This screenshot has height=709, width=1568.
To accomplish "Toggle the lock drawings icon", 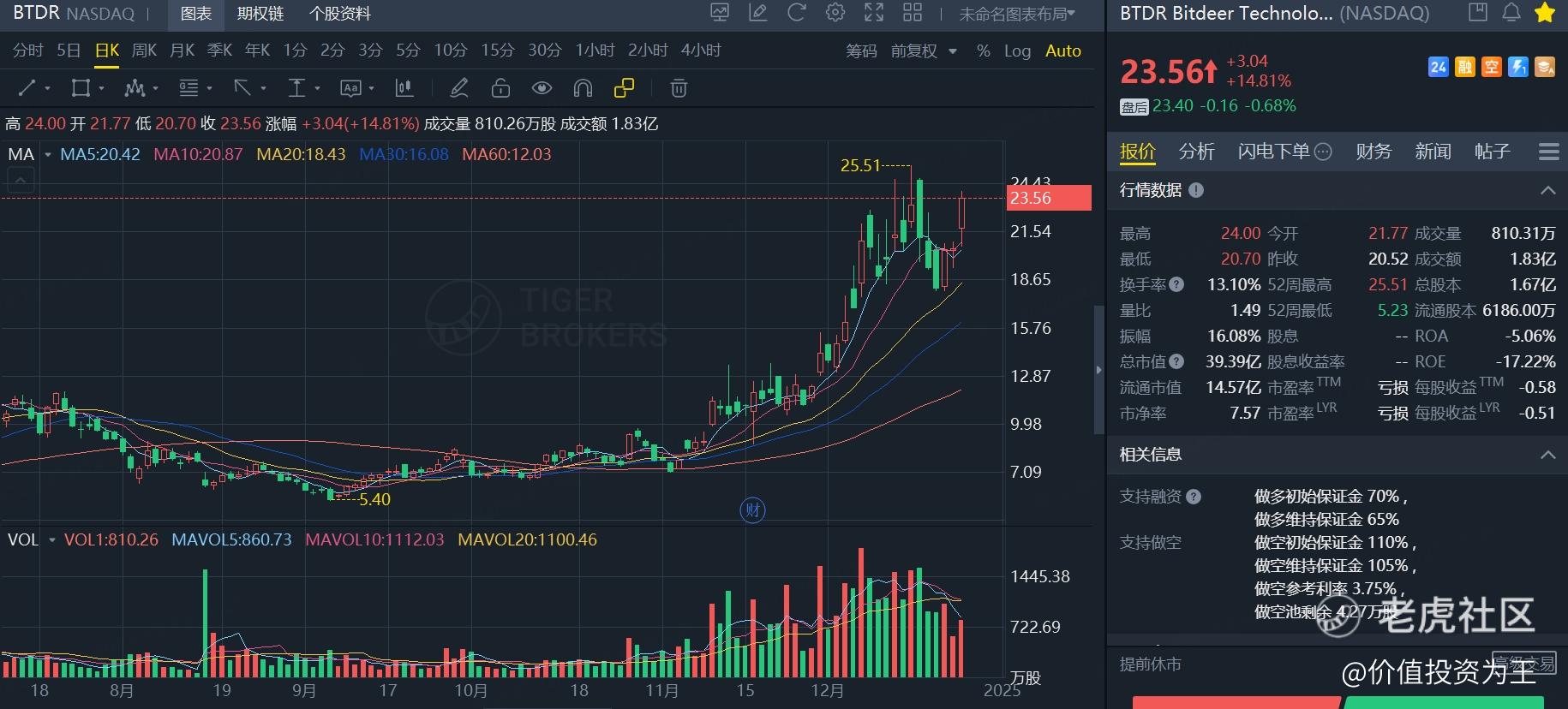I will coord(500,87).
